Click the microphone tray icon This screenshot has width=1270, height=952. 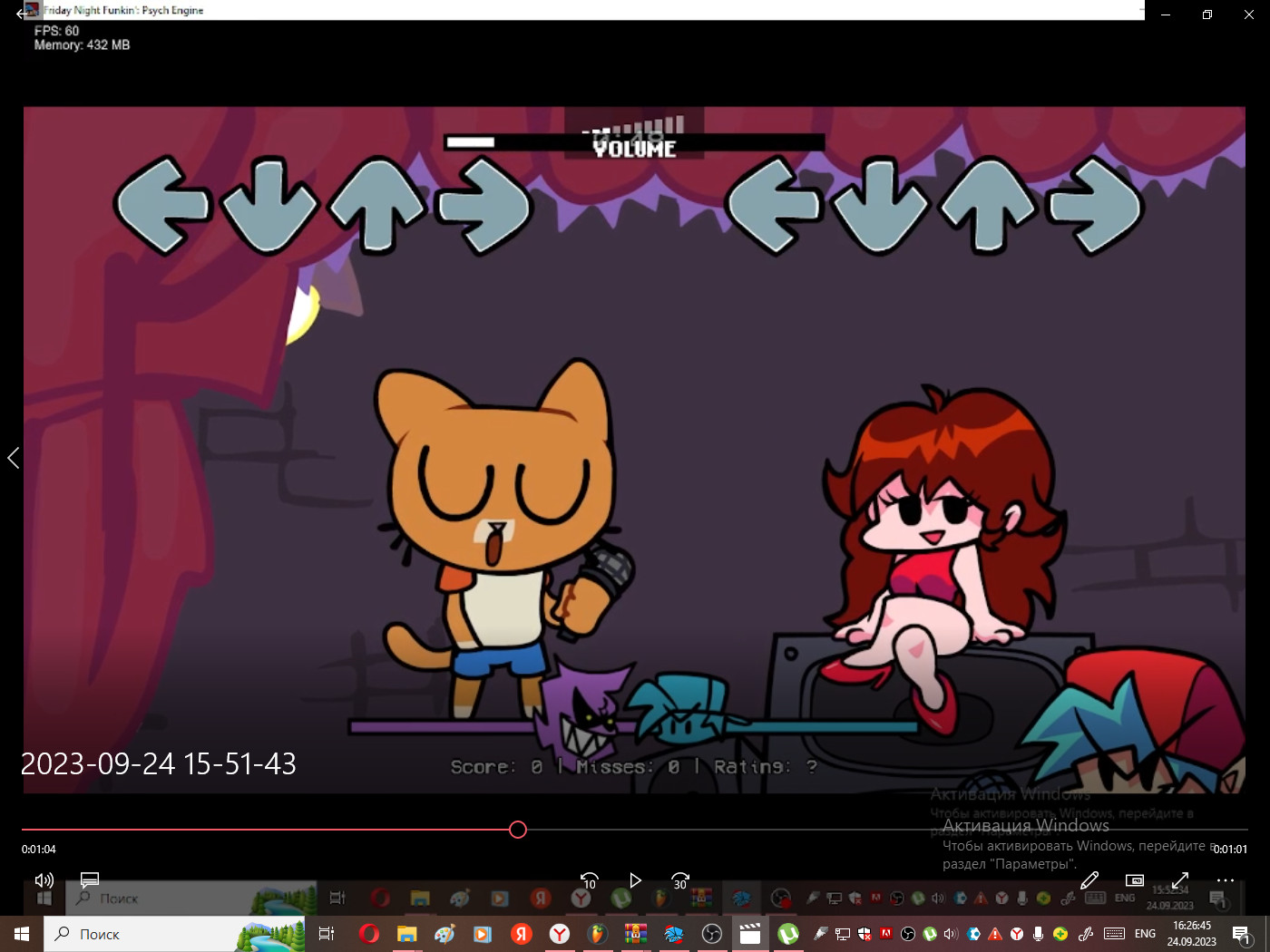(1038, 934)
